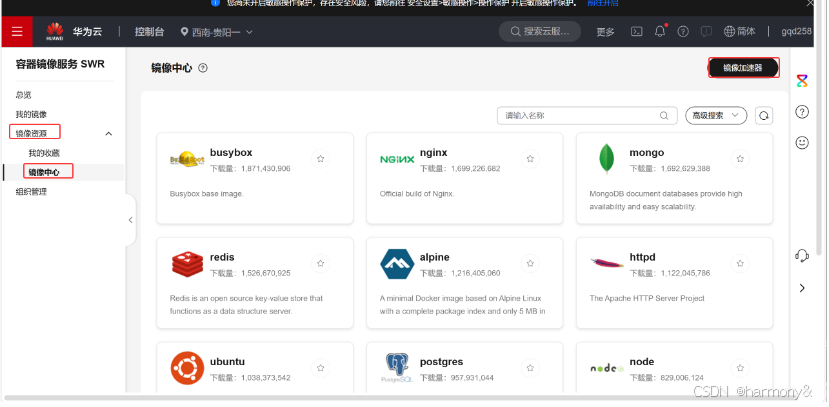The height and width of the screenshot is (407, 829).
Task: Open the region selector 西南-贵阳一
Action: tap(217, 32)
